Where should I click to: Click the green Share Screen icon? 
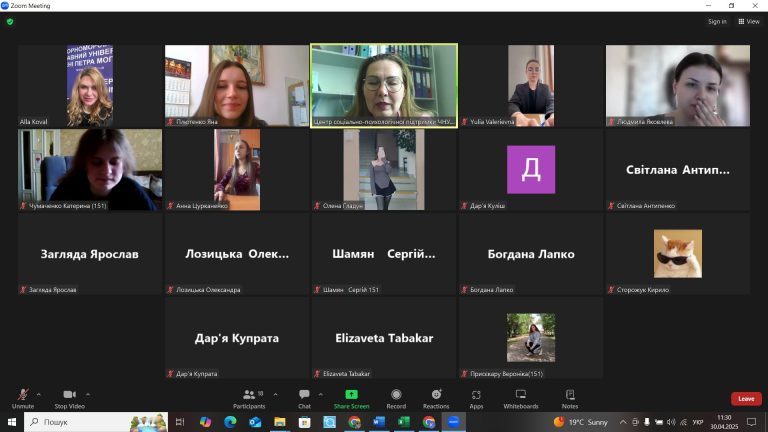pyautogui.click(x=351, y=397)
